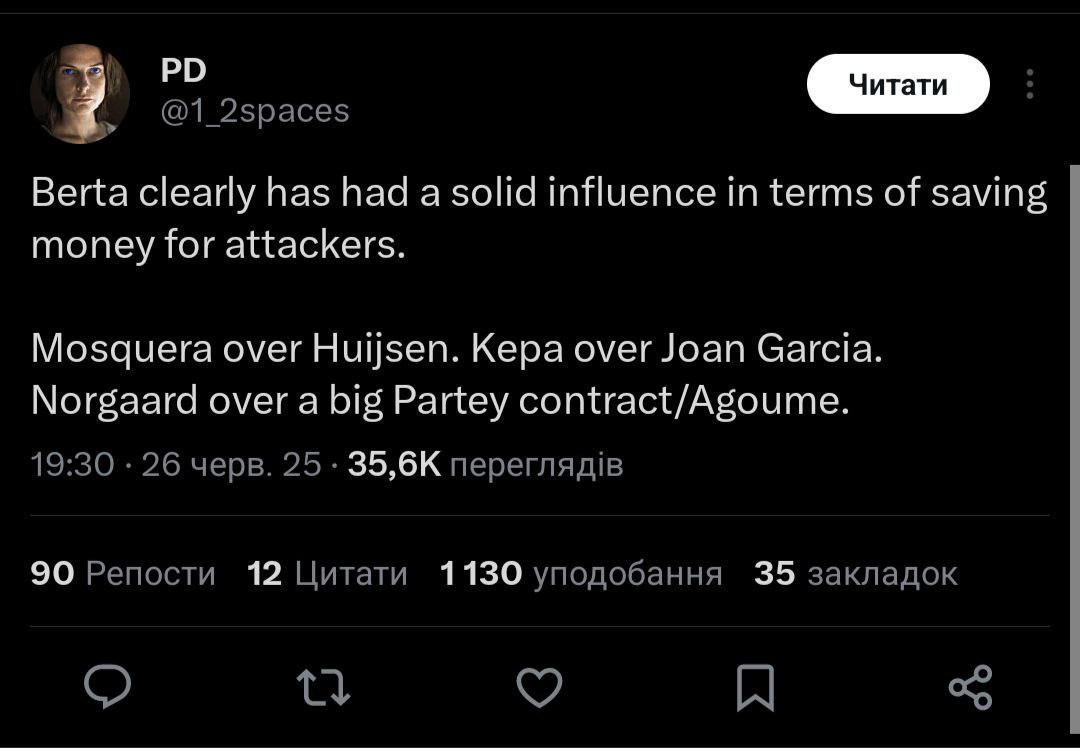See who gave 1 130 уподобання

pyautogui.click(x=581, y=573)
